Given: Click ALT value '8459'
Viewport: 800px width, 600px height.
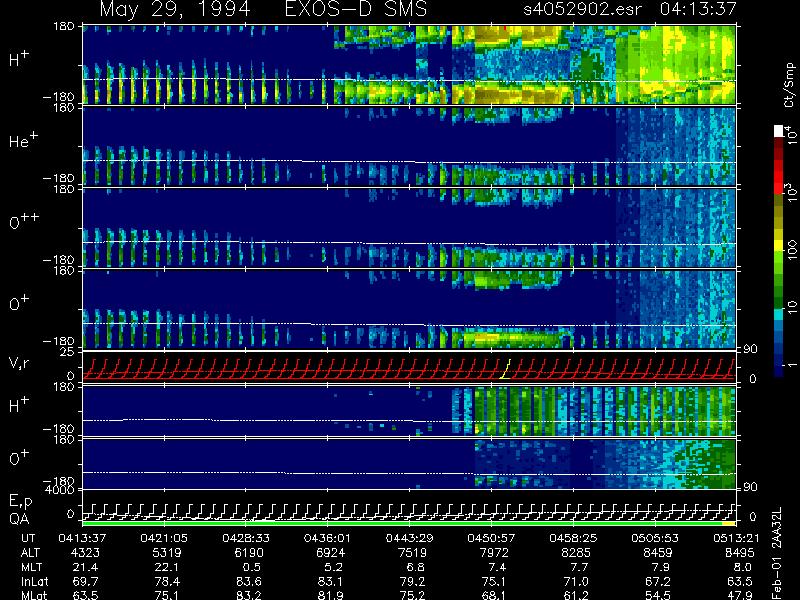Looking at the screenshot, I should 658,553.
